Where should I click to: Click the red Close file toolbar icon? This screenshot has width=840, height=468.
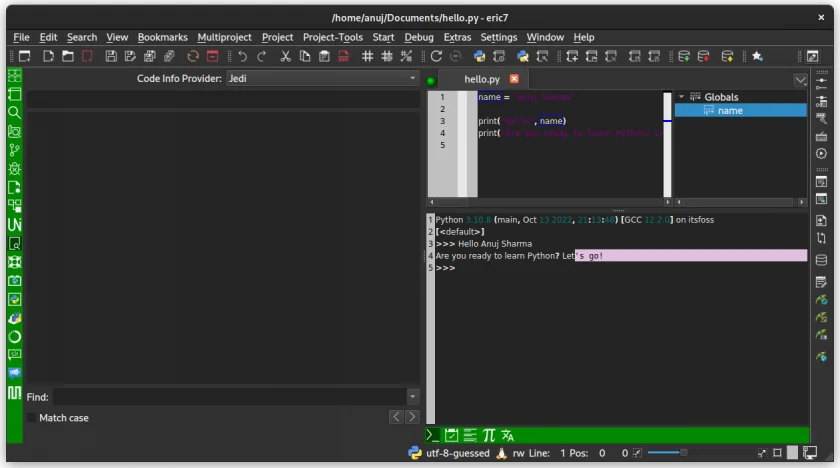(87, 56)
